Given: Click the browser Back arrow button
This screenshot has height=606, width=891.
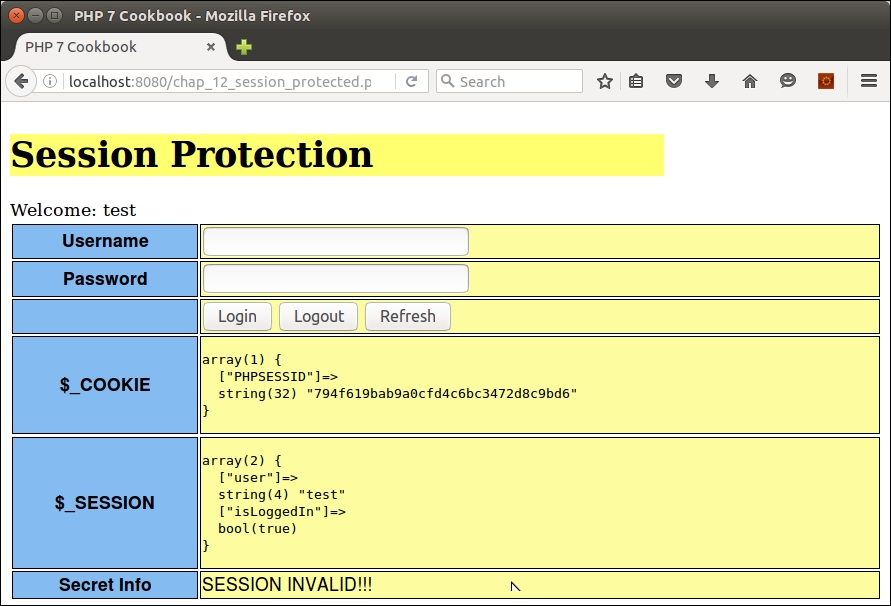Looking at the screenshot, I should pos(20,82).
